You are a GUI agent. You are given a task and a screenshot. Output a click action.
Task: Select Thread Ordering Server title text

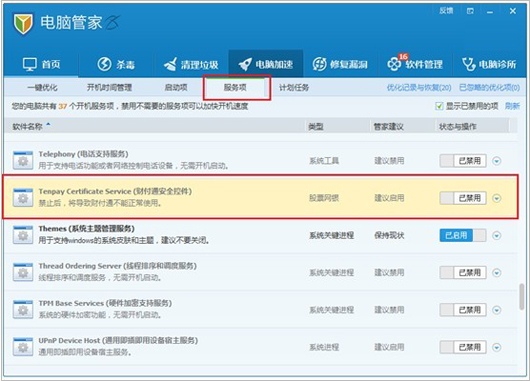pos(118,266)
